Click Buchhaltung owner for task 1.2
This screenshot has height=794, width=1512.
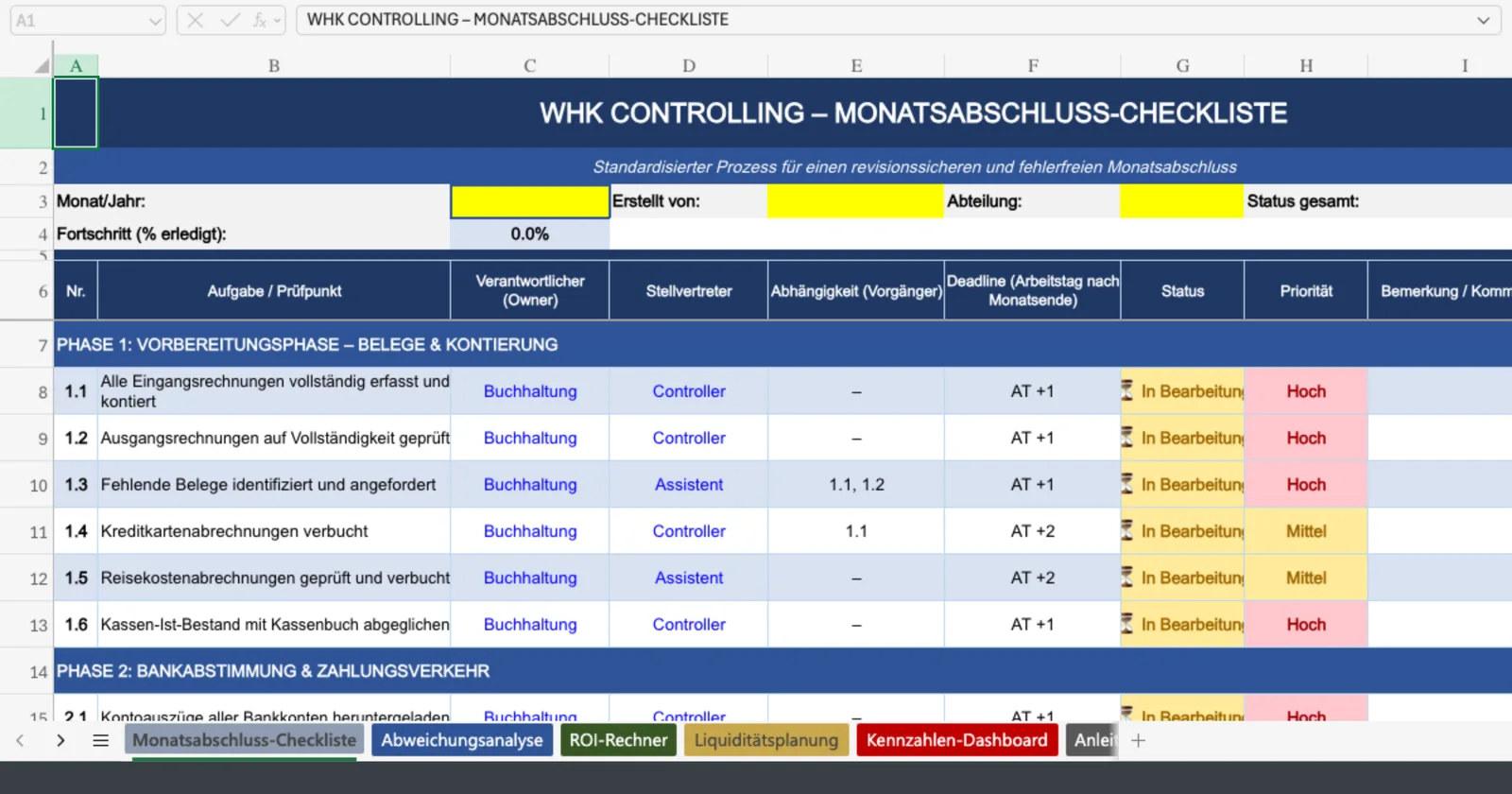[530, 438]
